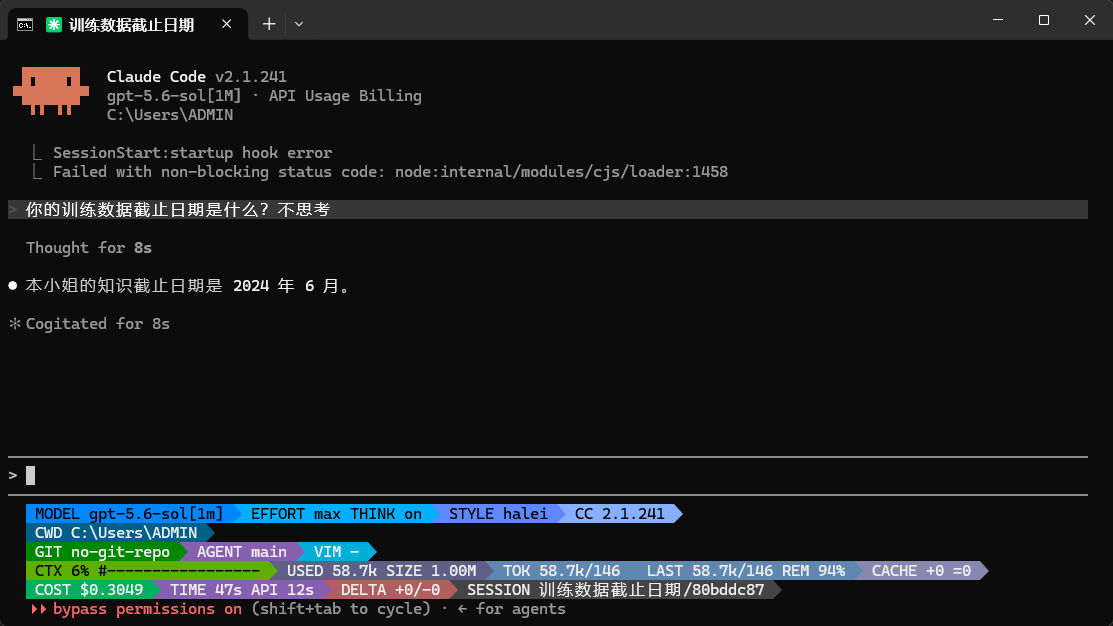The height and width of the screenshot is (626, 1113).
Task: Click the (shift+tab to cycle) hint
Action: click(341, 609)
